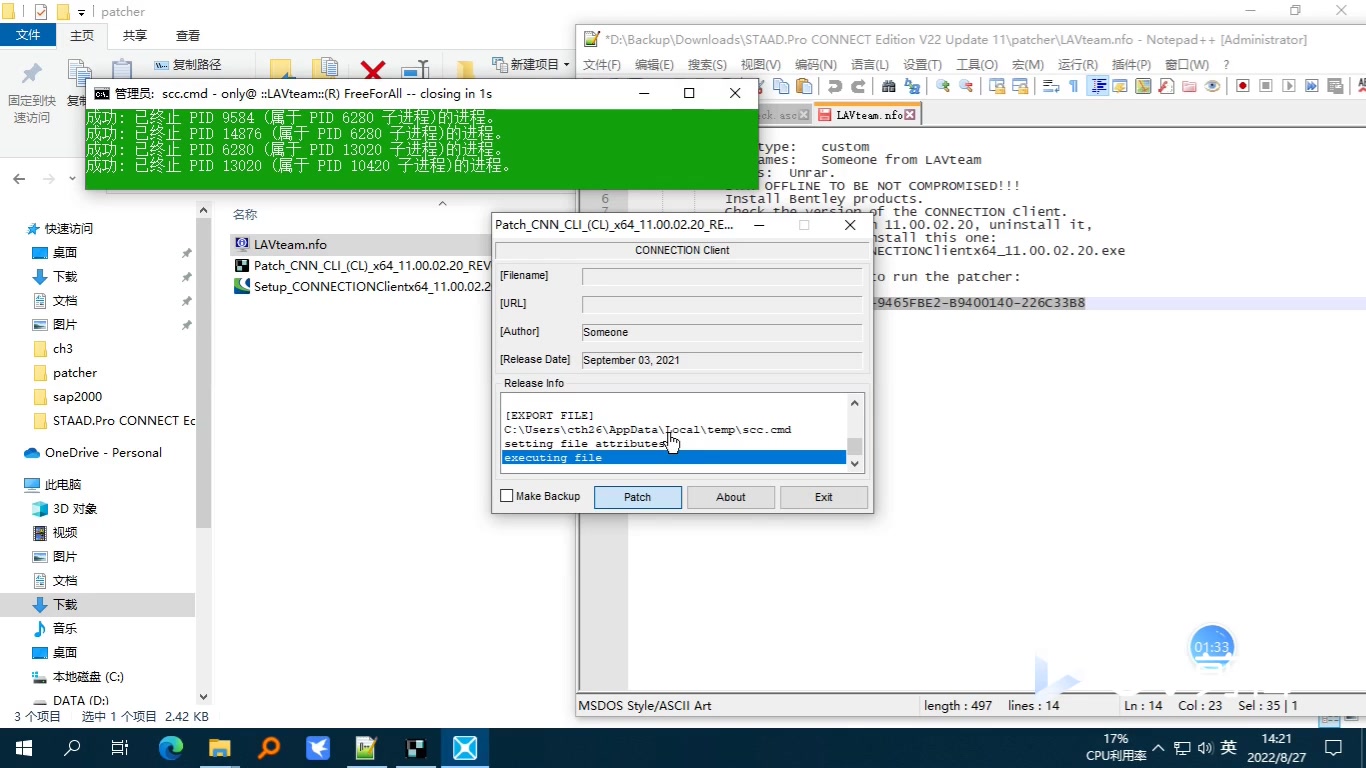1366x768 pixels.
Task: Open patcher folder in Quick access
Action: (x=75, y=373)
